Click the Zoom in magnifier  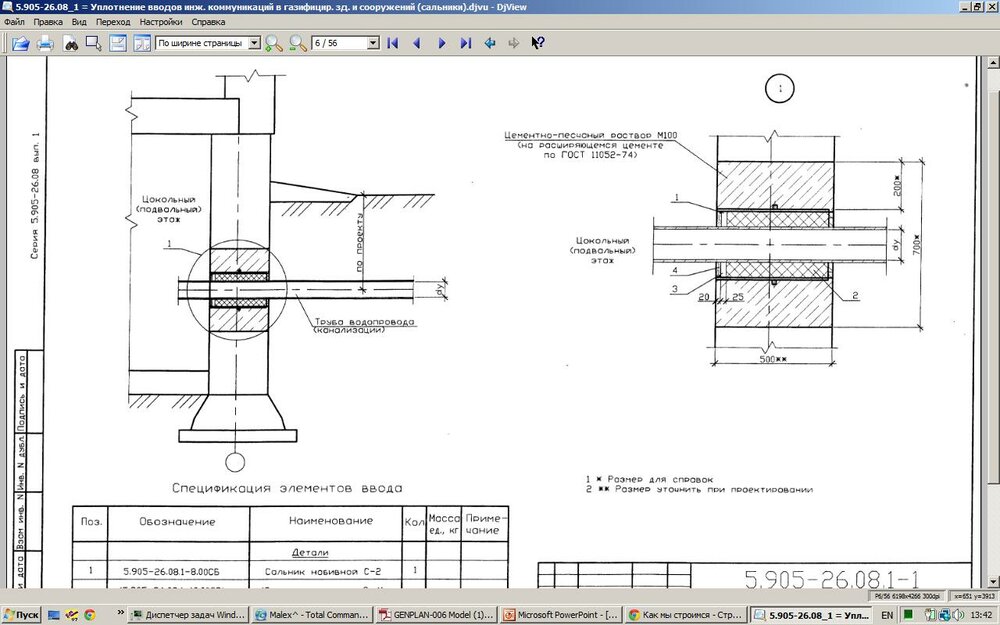pos(274,43)
